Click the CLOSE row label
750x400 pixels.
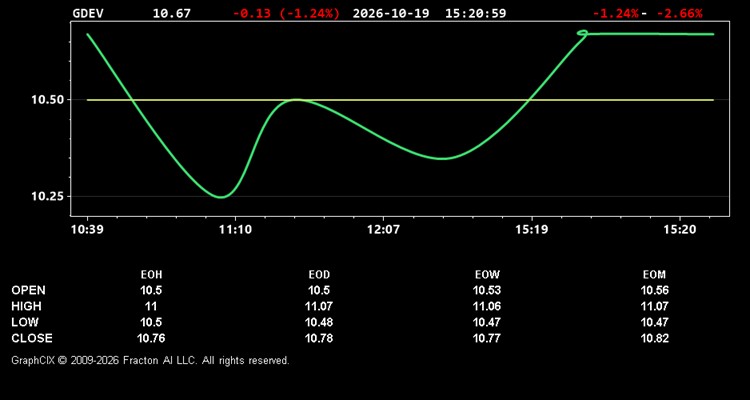tap(32, 338)
